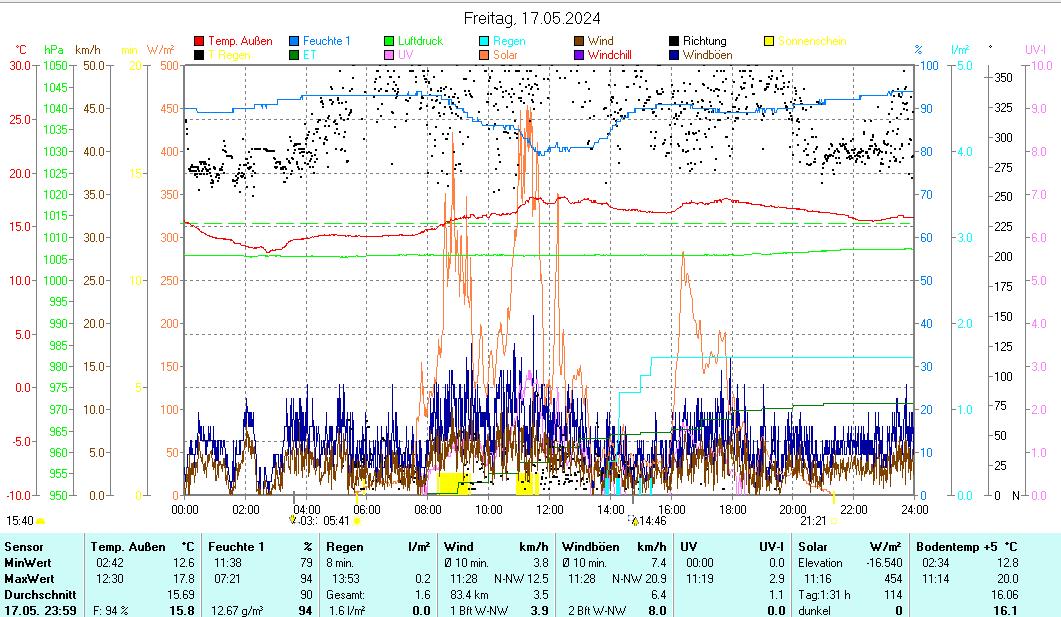This screenshot has height=617, width=1061.
Task: Click the blue Feuchte 1 legend square
Action: pos(294,42)
